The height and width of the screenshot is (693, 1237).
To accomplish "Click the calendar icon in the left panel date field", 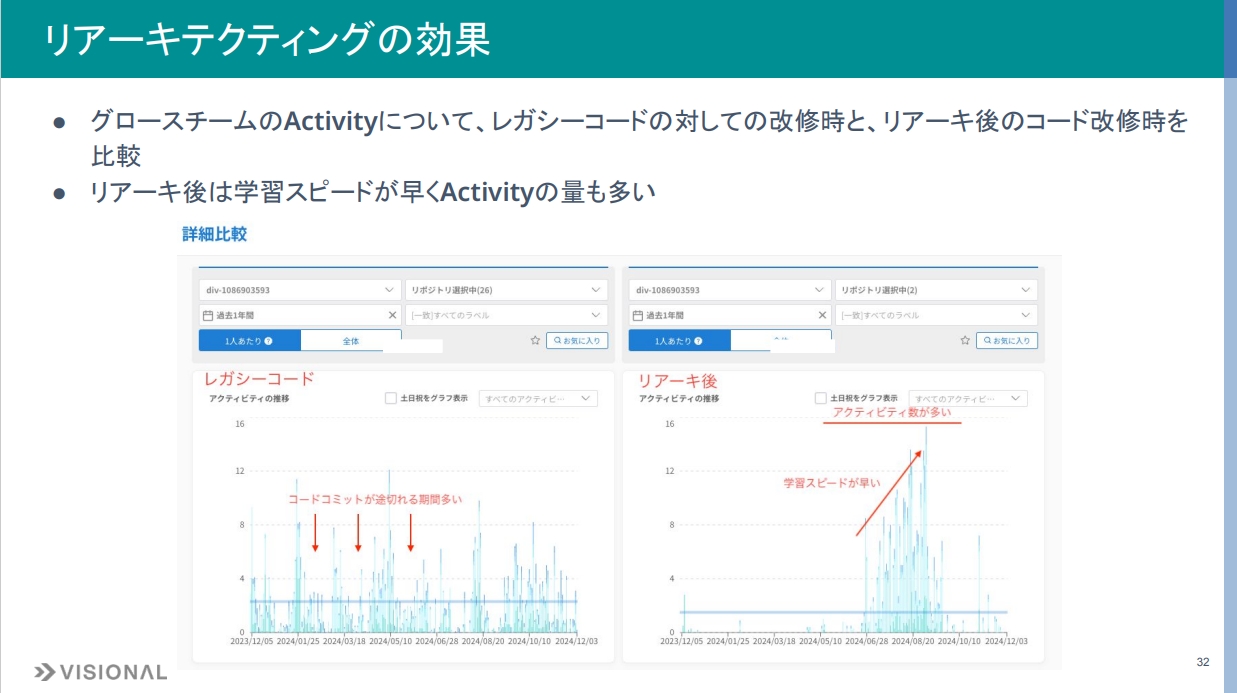I will pos(208,315).
